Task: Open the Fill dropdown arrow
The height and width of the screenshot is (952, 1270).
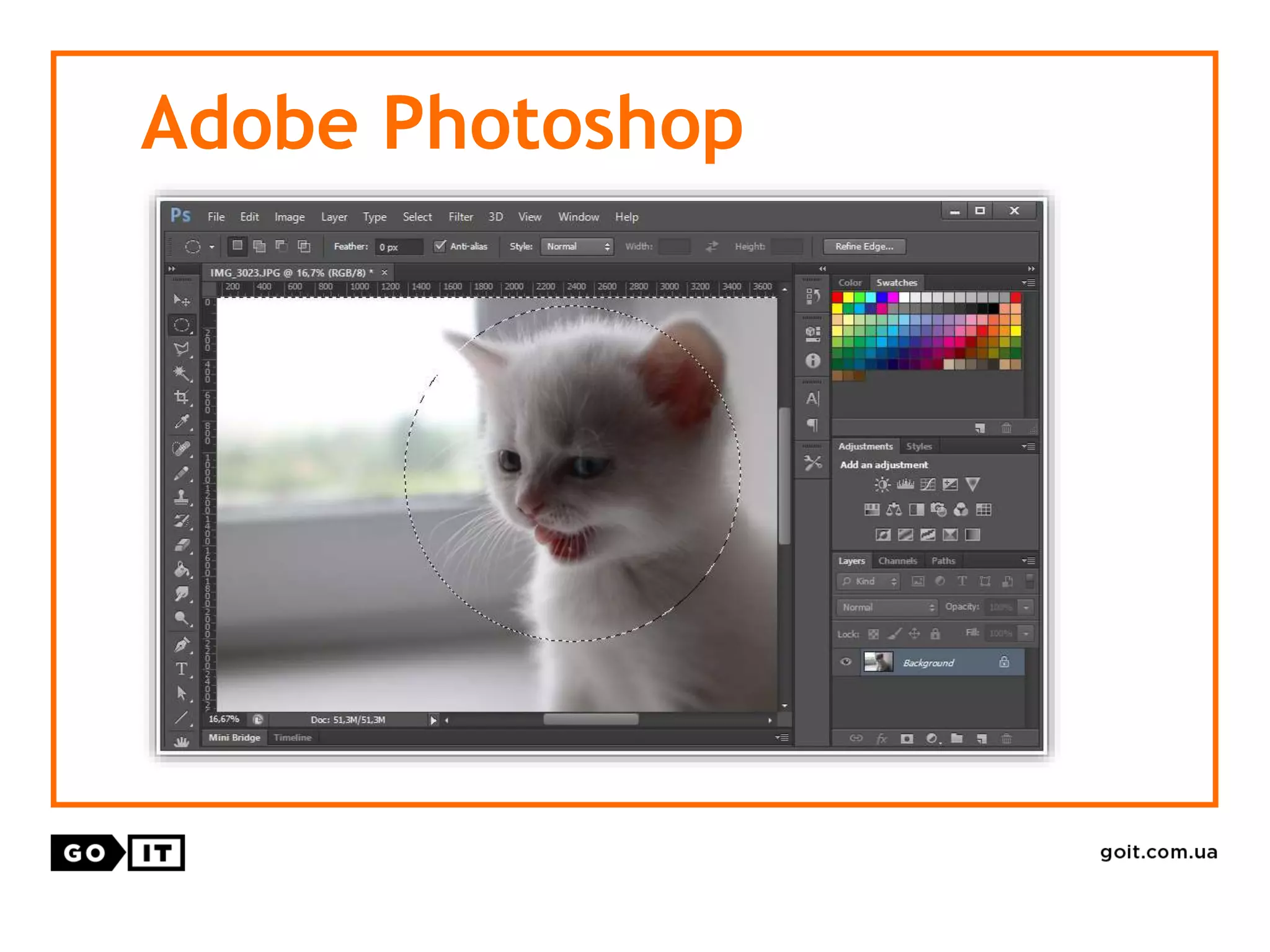Action: click(1026, 633)
